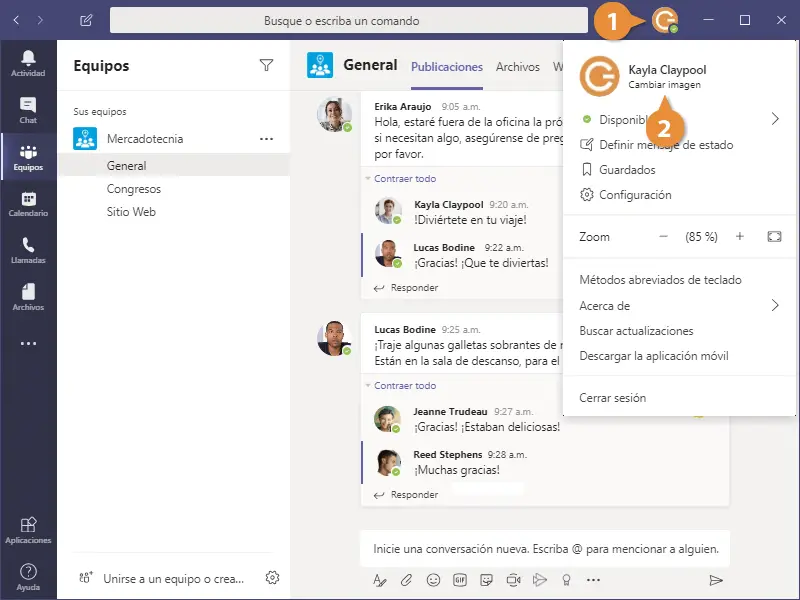
Task: Click the new conversation message box
Action: pos(545,549)
